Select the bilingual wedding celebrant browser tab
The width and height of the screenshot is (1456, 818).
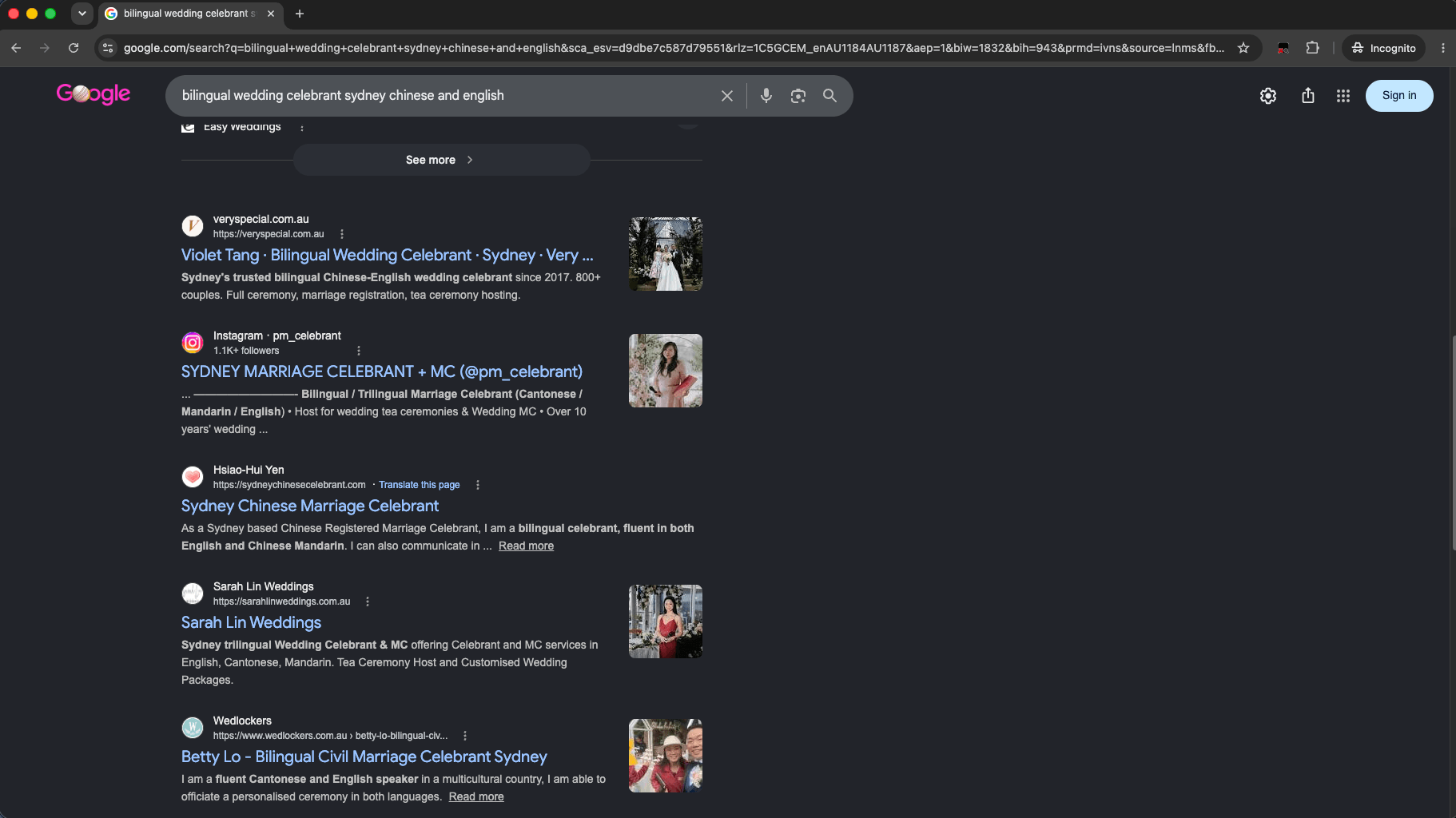[189, 14]
